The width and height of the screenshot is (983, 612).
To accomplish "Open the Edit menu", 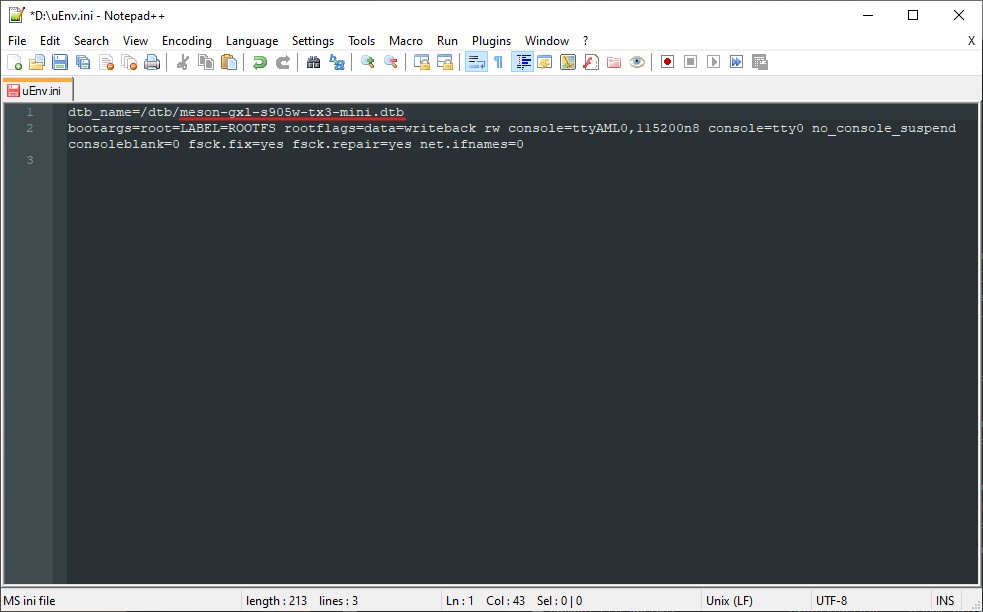I will tap(50, 41).
